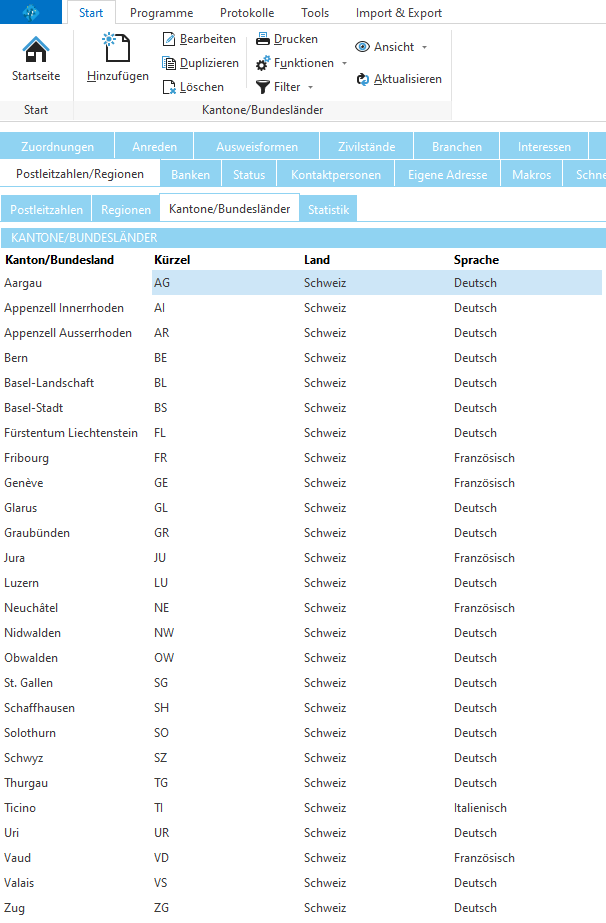Click the Aktualisieren refresh icon

[363, 79]
